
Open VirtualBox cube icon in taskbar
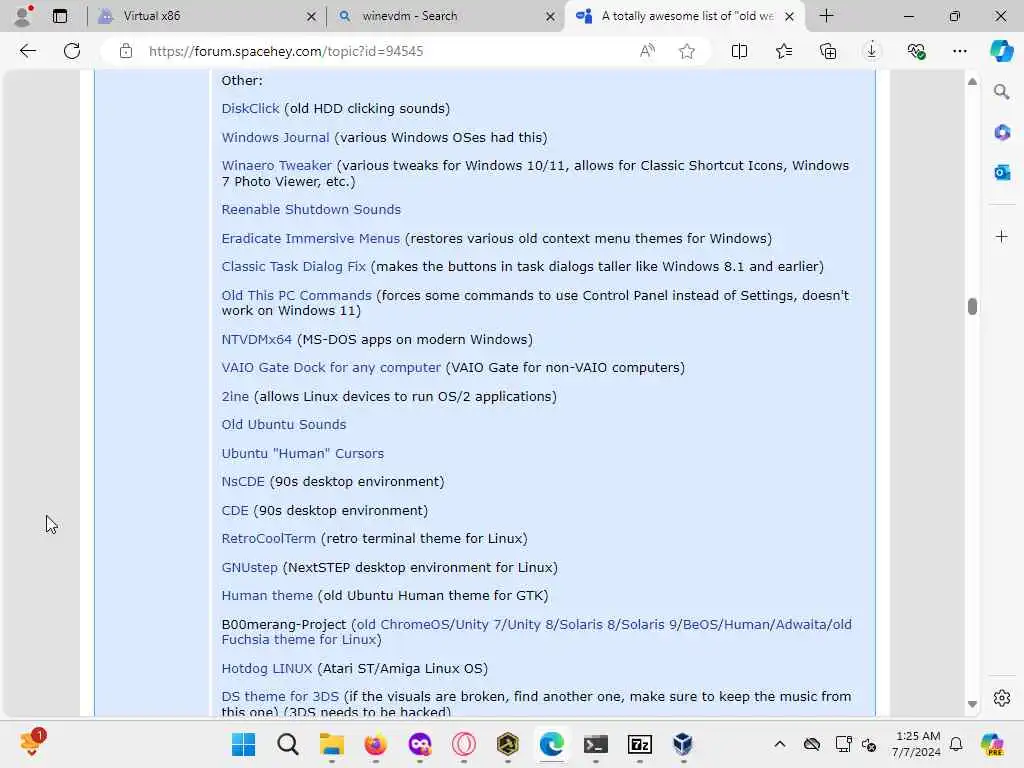pos(683,744)
